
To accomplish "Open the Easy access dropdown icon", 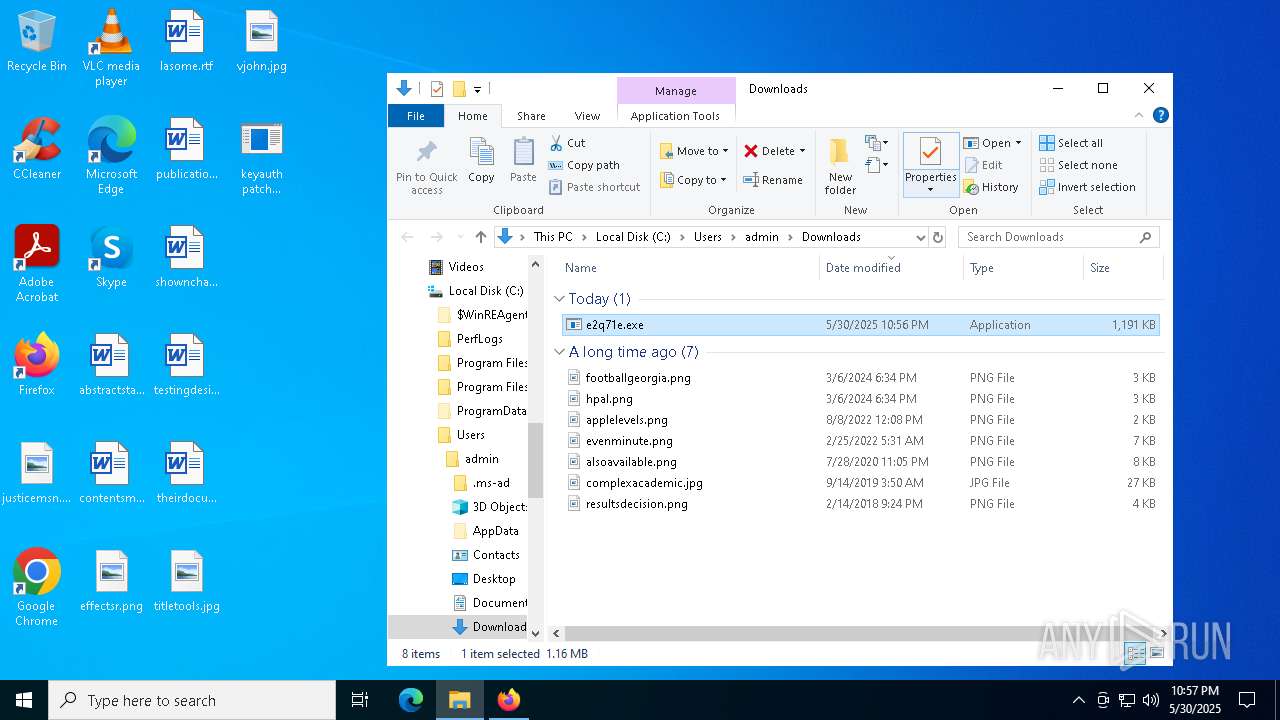I will (x=877, y=165).
